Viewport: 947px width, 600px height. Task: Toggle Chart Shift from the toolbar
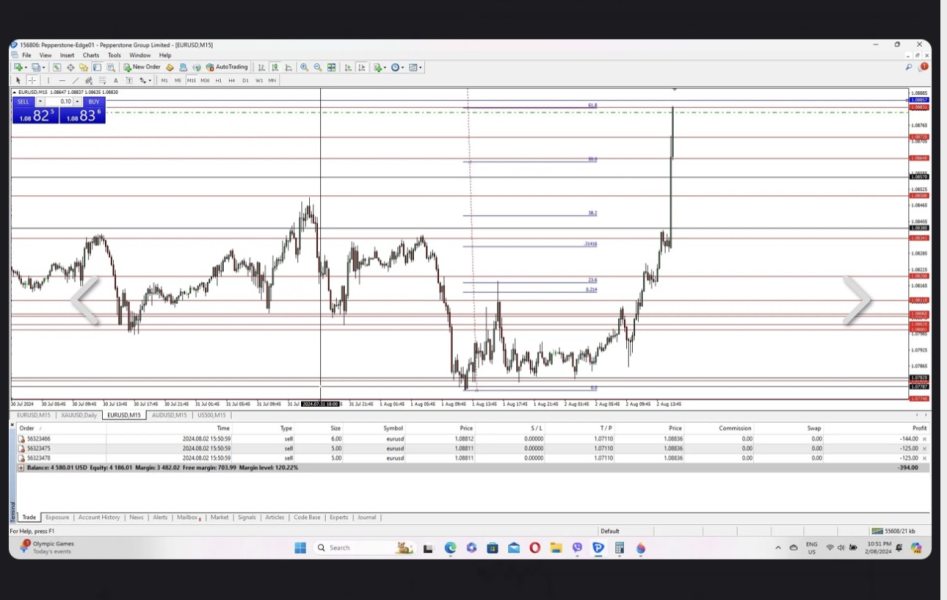click(362, 68)
